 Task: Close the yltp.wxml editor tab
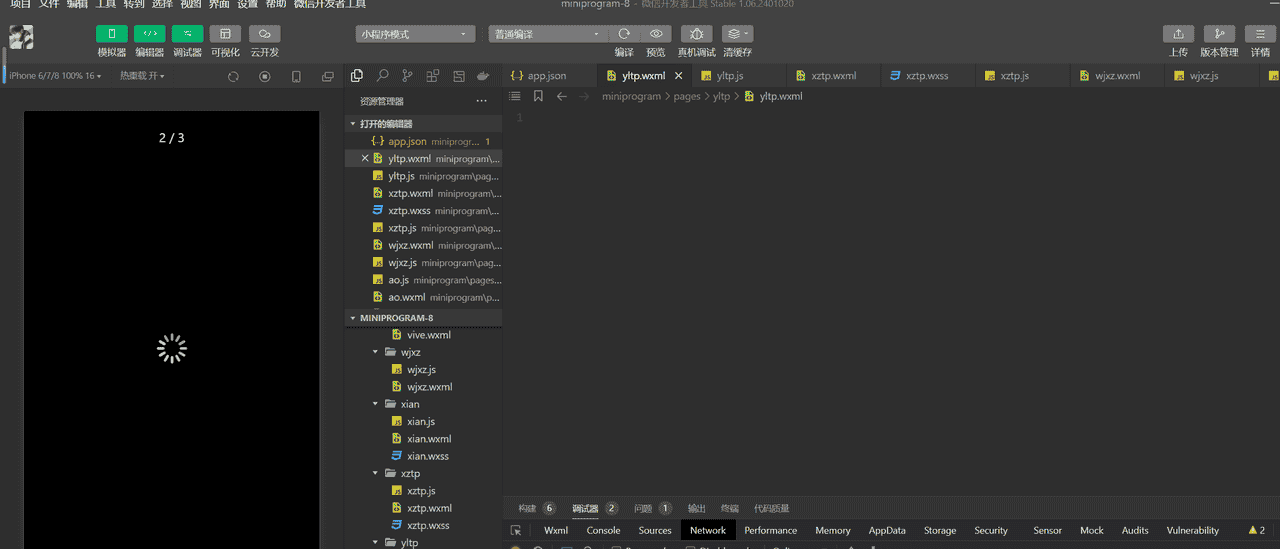point(679,76)
